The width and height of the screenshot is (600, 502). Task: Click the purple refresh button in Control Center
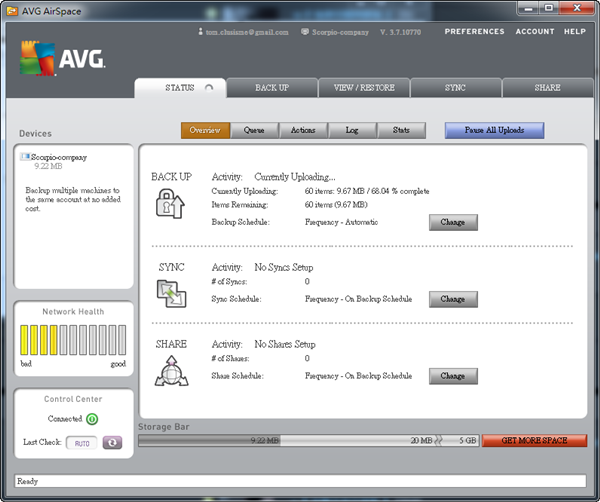[112, 443]
